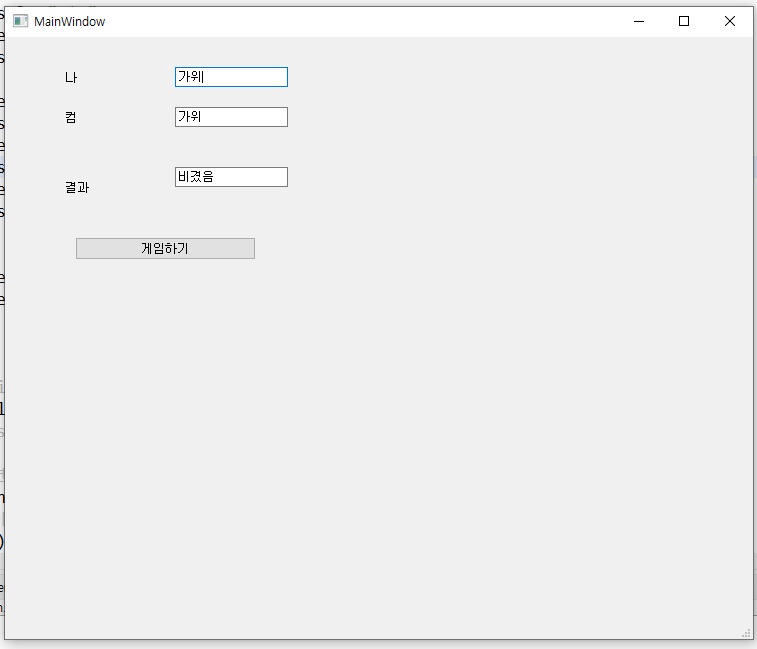Image resolution: width=757 pixels, height=649 pixels.
Task: Grab the resize grip at window corner
Action: coord(746,634)
